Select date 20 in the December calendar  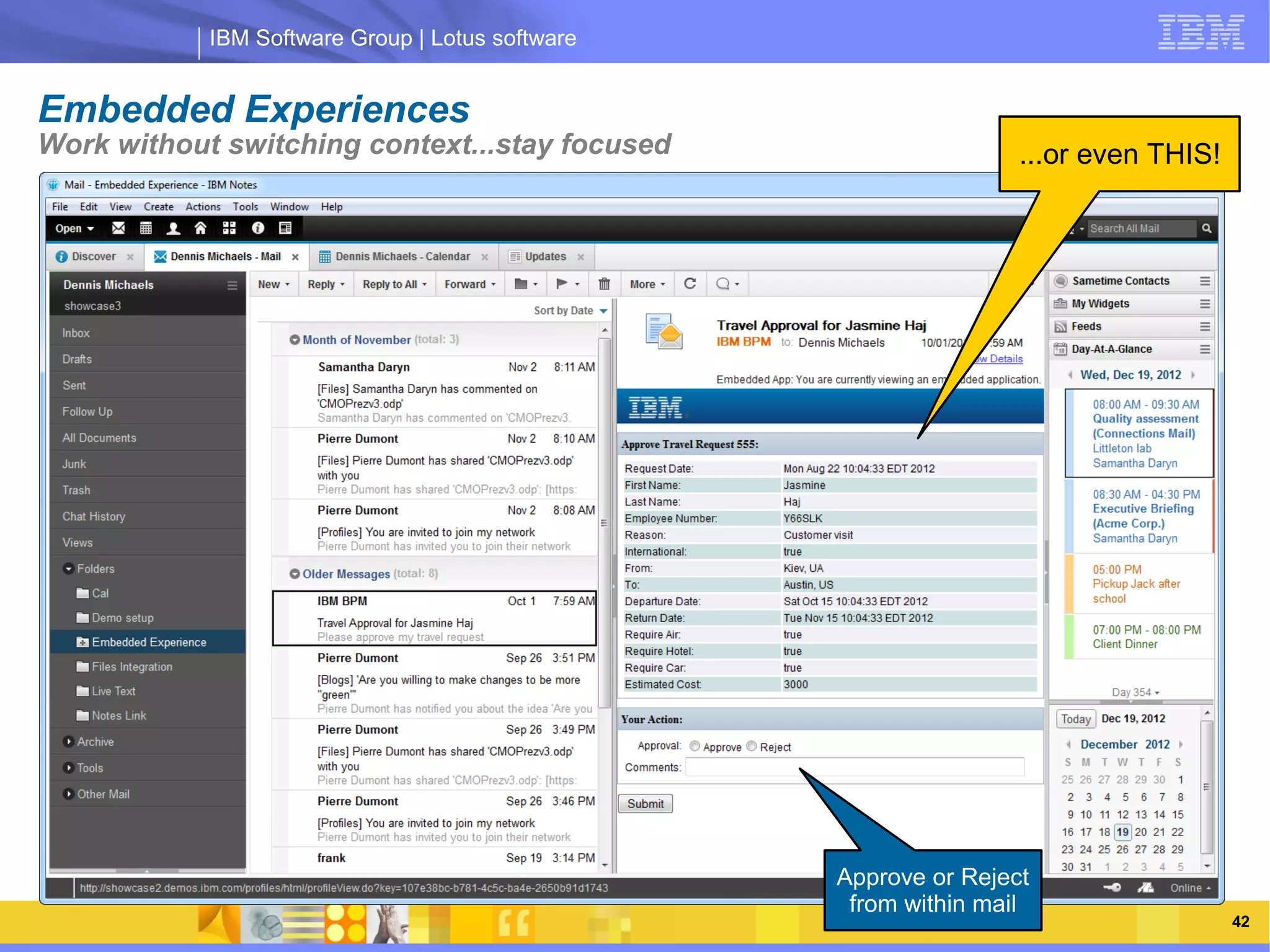pyautogui.click(x=1140, y=832)
